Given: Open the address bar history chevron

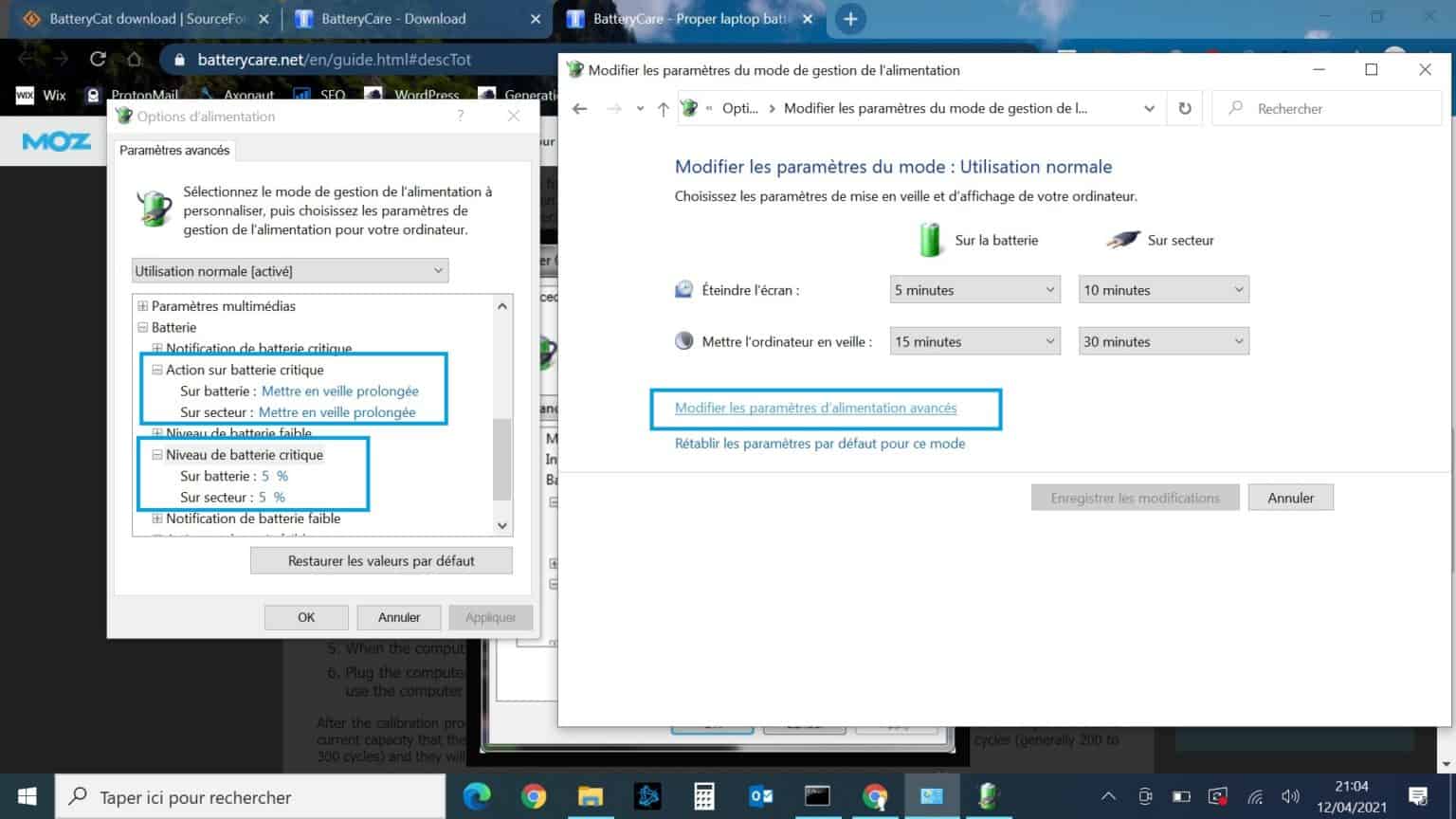Looking at the screenshot, I should 1149,109.
